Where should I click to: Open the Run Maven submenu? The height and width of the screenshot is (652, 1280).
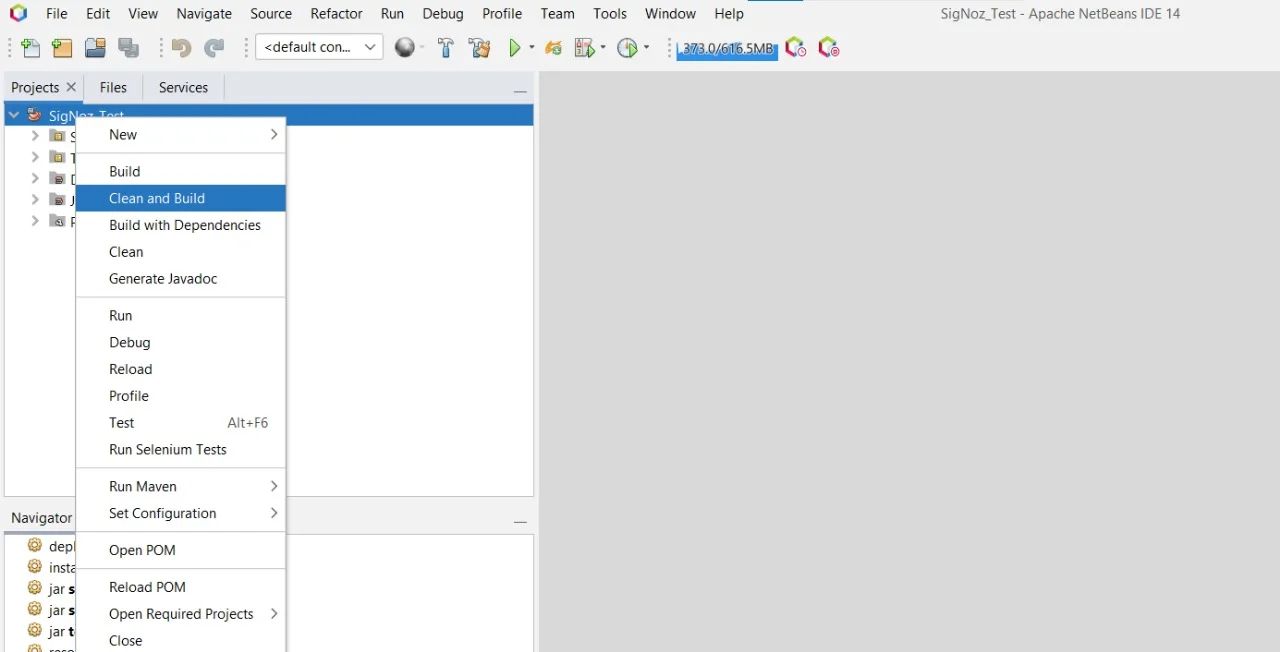tap(181, 486)
